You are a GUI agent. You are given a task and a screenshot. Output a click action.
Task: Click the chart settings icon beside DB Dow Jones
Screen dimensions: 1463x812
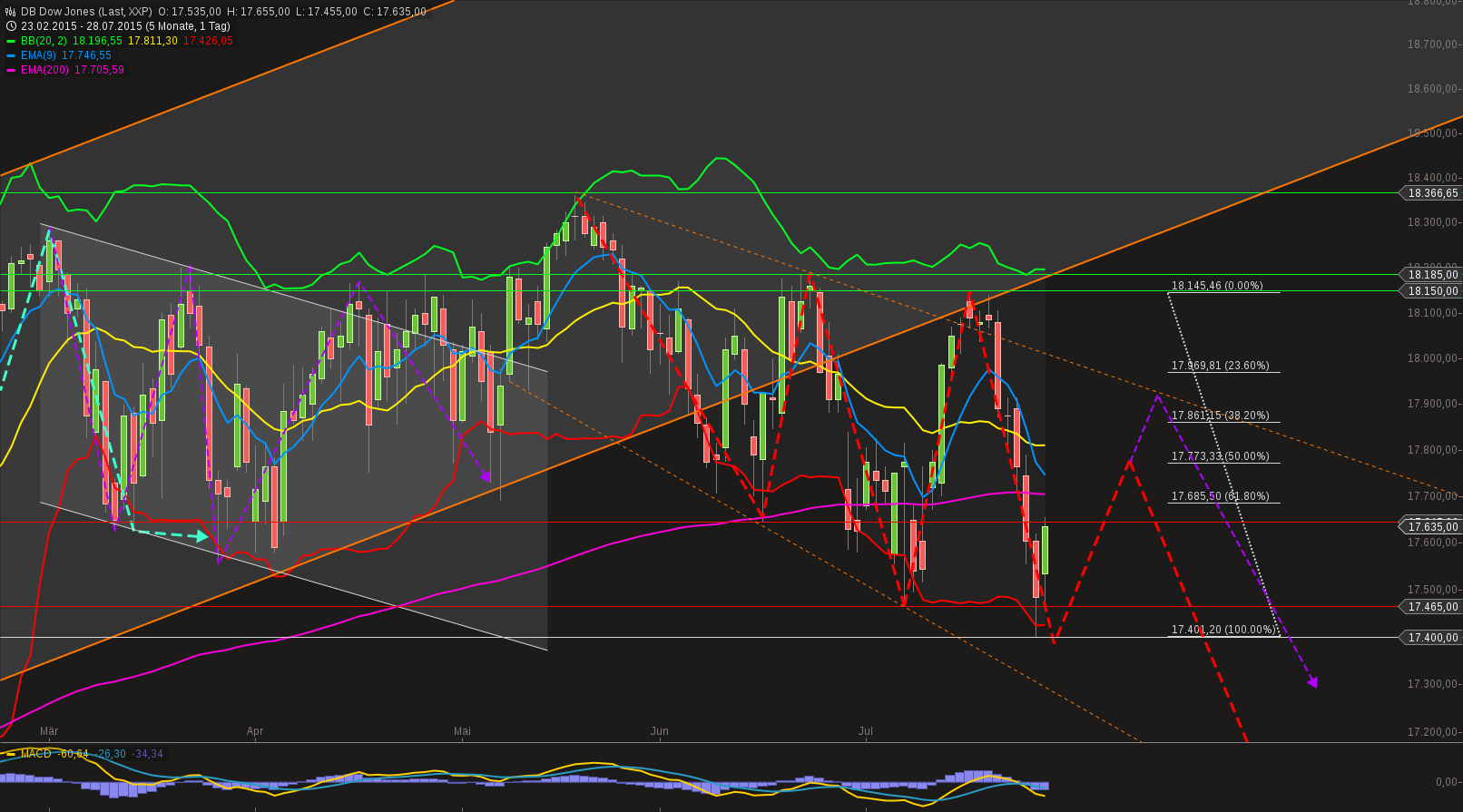pos(11,12)
